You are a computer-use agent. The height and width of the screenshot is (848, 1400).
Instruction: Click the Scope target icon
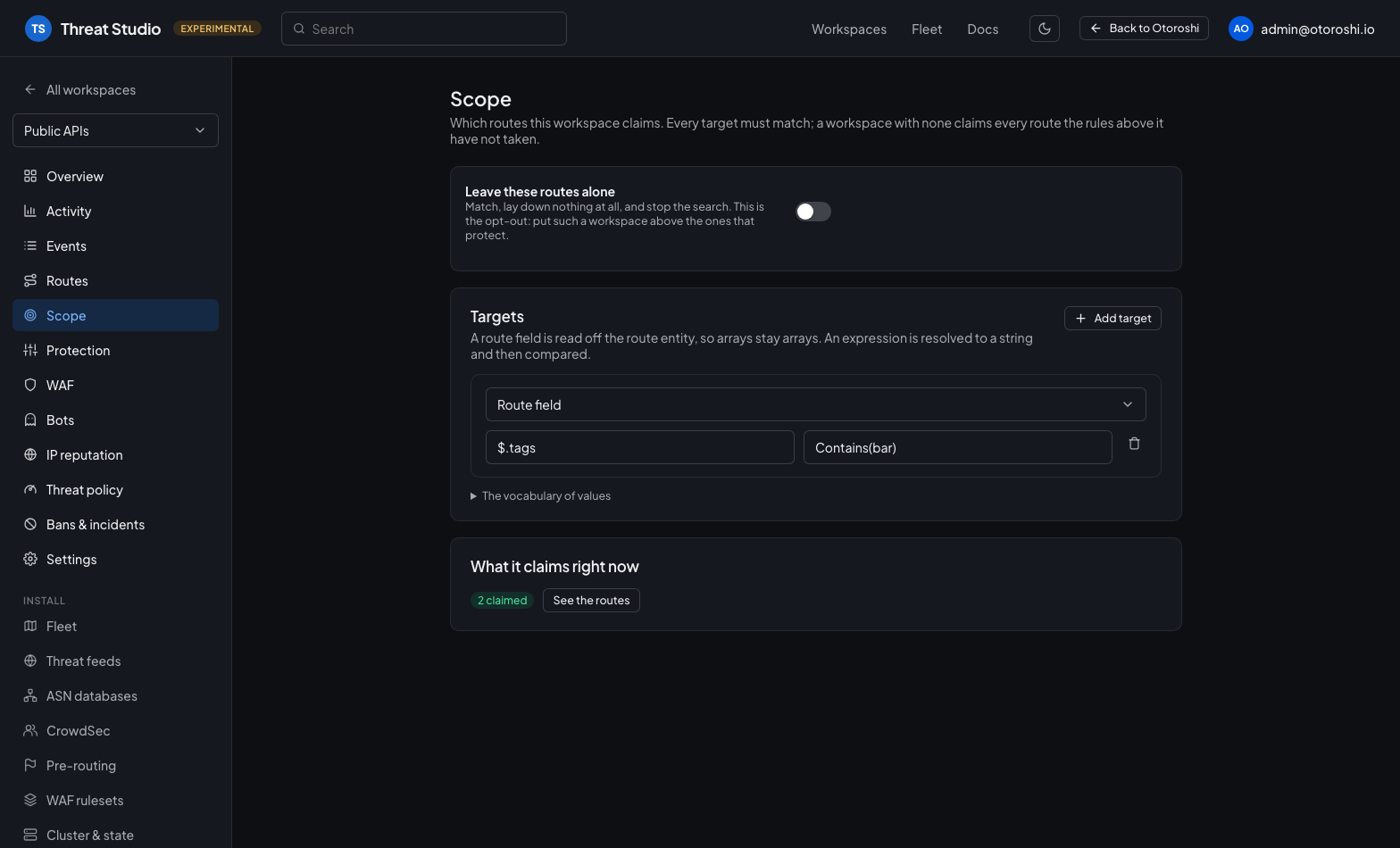point(30,315)
